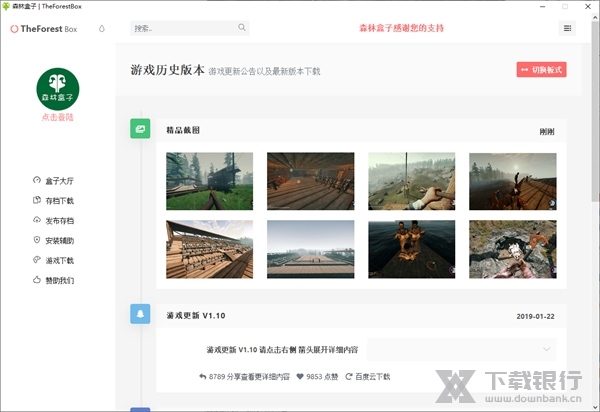Minimize the TheForestBox window

[543, 7]
